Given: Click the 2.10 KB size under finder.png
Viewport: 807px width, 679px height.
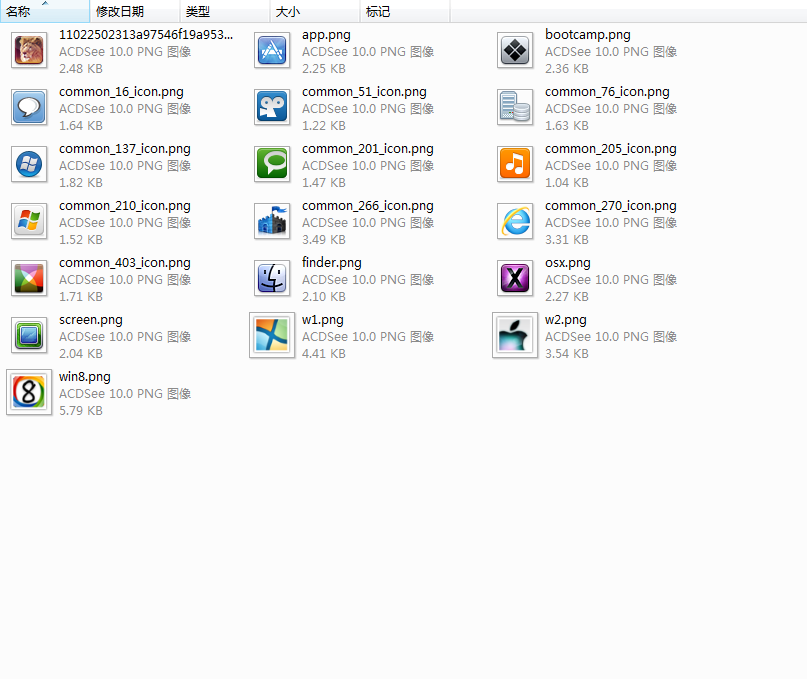Looking at the screenshot, I should (324, 297).
